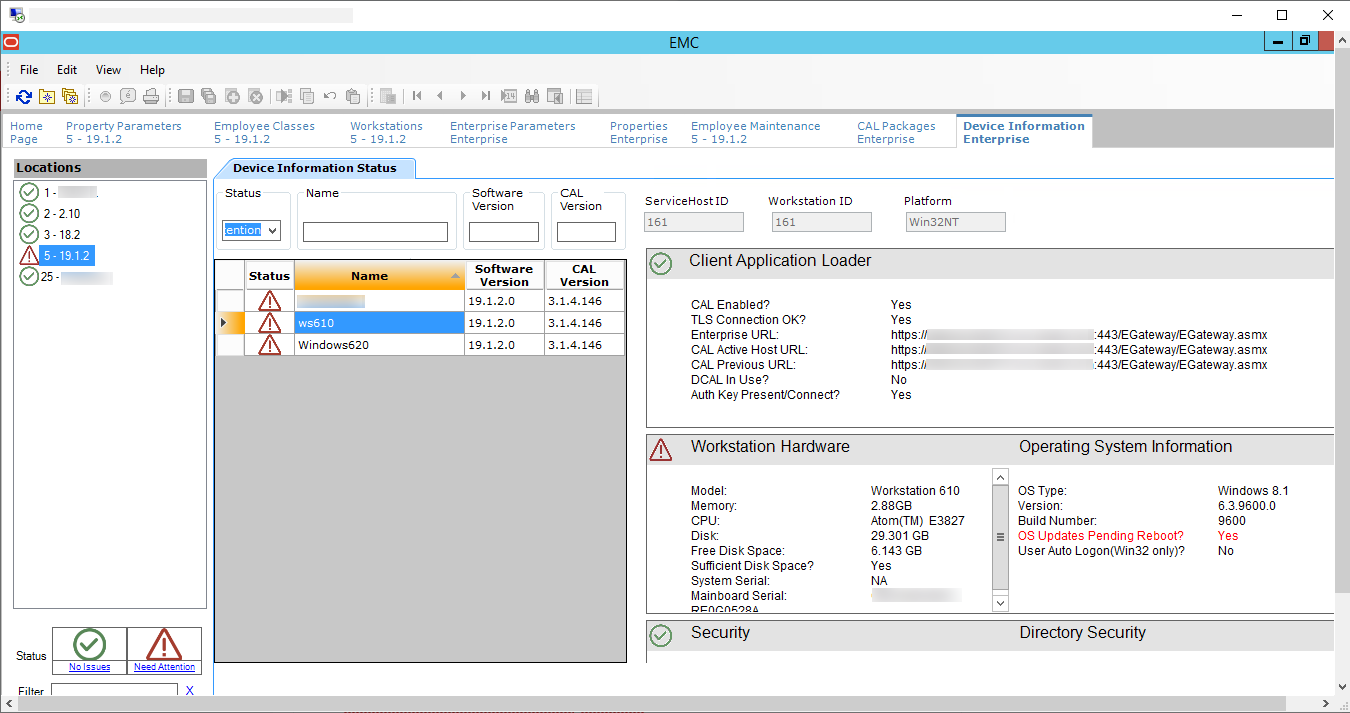This screenshot has height=713, width=1350.
Task: Click the Need Attention warning icon next to ws610
Action: [x=269, y=322]
